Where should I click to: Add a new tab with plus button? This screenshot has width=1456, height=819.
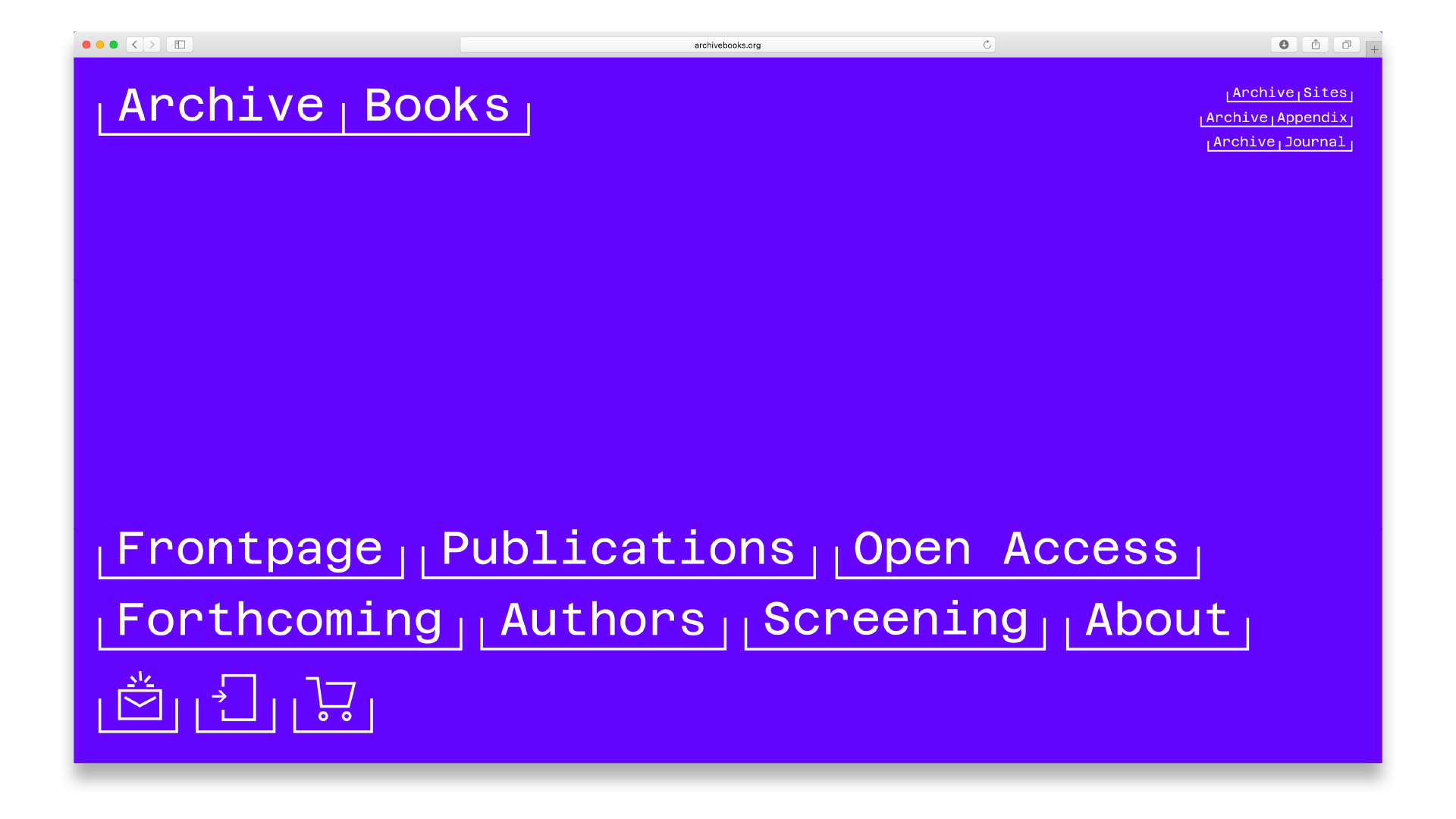[1374, 49]
